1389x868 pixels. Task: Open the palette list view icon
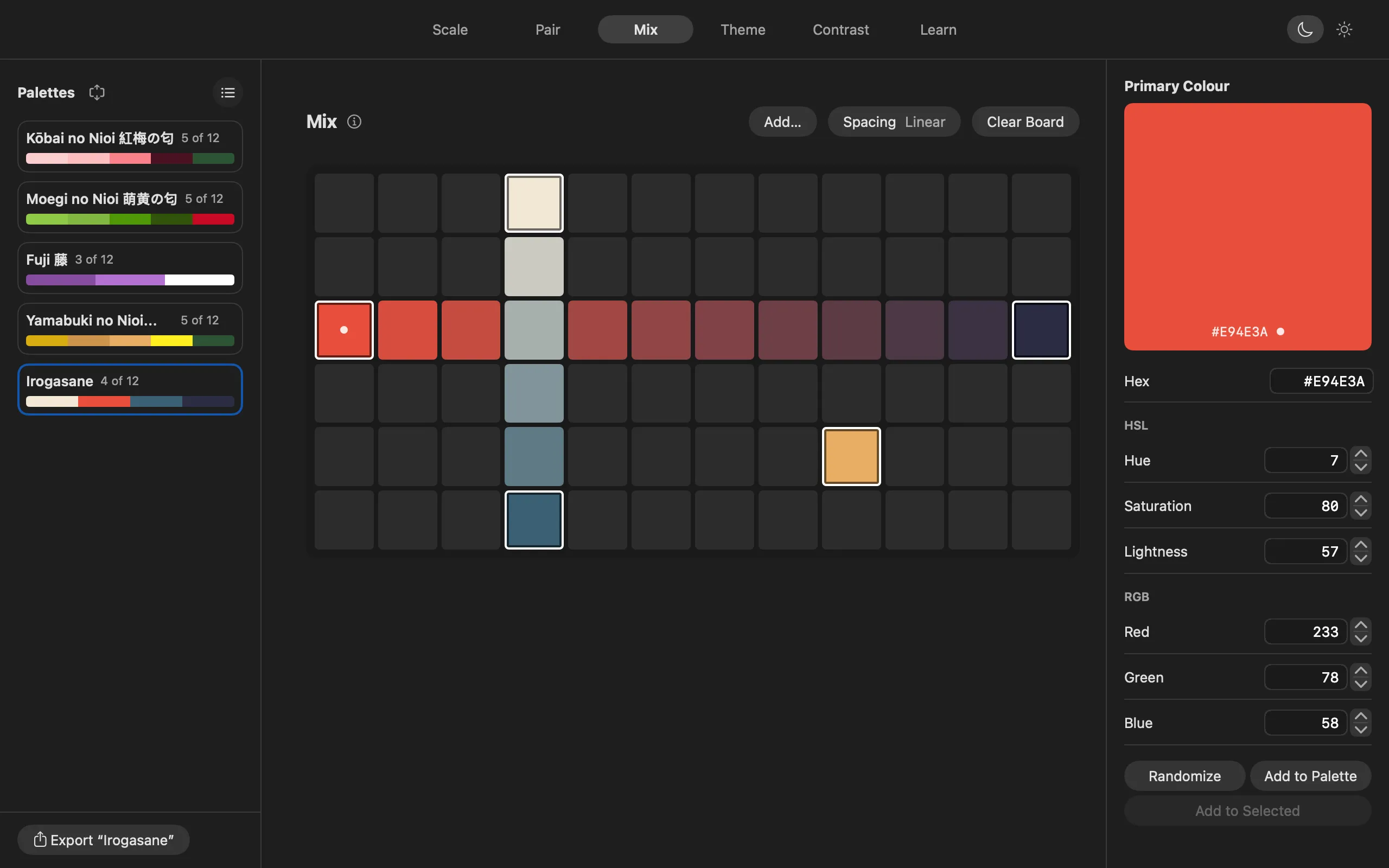(228, 92)
